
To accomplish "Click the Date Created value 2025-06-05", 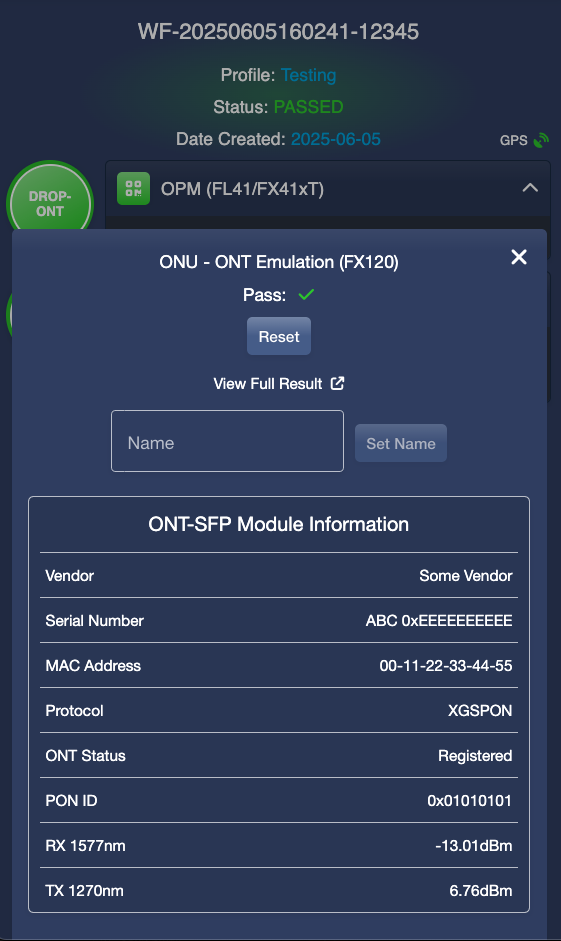I will 336,139.
